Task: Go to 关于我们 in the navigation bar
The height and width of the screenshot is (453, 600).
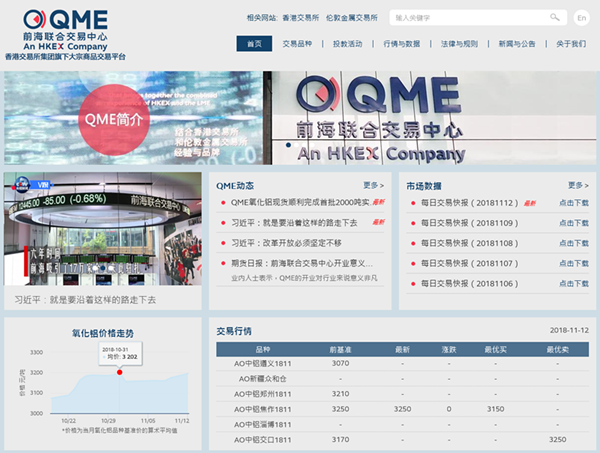Action: click(x=570, y=44)
